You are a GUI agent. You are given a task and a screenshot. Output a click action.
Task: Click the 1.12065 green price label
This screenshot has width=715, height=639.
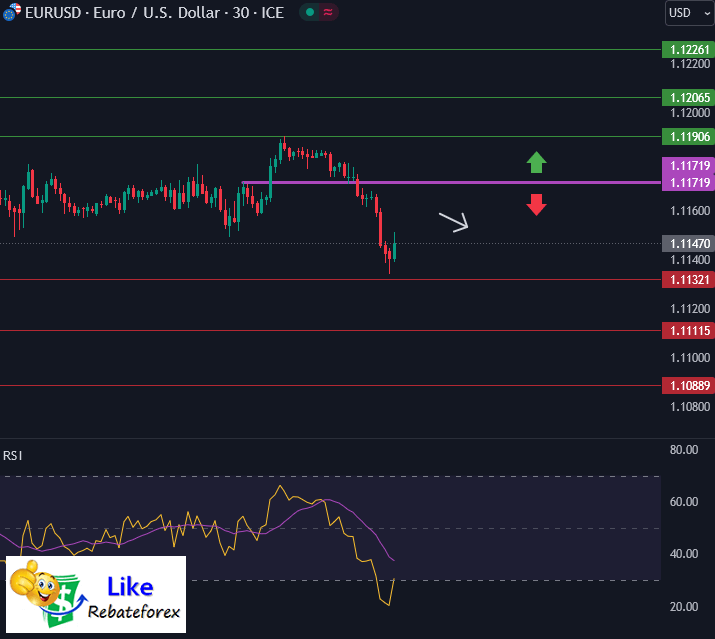688,98
